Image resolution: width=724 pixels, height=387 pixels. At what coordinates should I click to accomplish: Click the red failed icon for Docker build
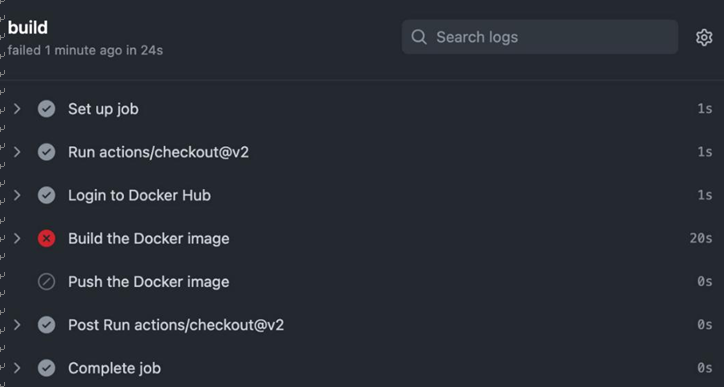[x=46, y=238]
